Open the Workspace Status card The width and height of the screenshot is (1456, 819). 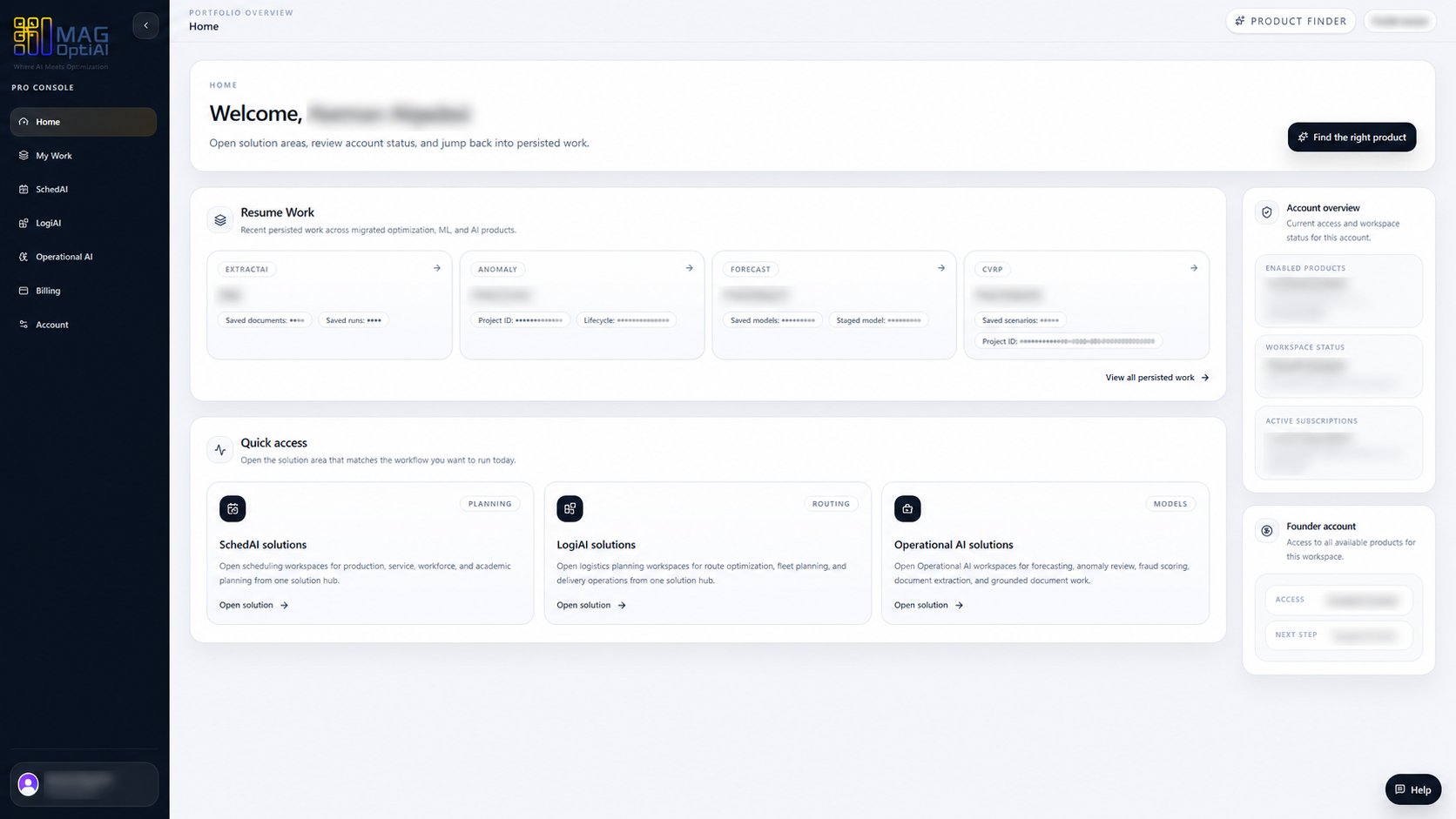(1338, 366)
